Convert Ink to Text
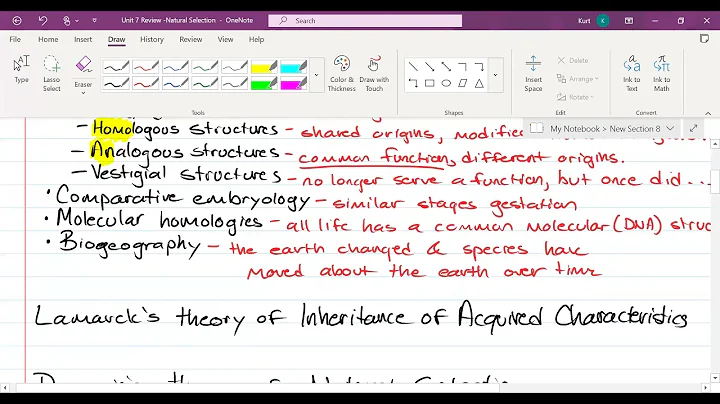 [x=632, y=73]
